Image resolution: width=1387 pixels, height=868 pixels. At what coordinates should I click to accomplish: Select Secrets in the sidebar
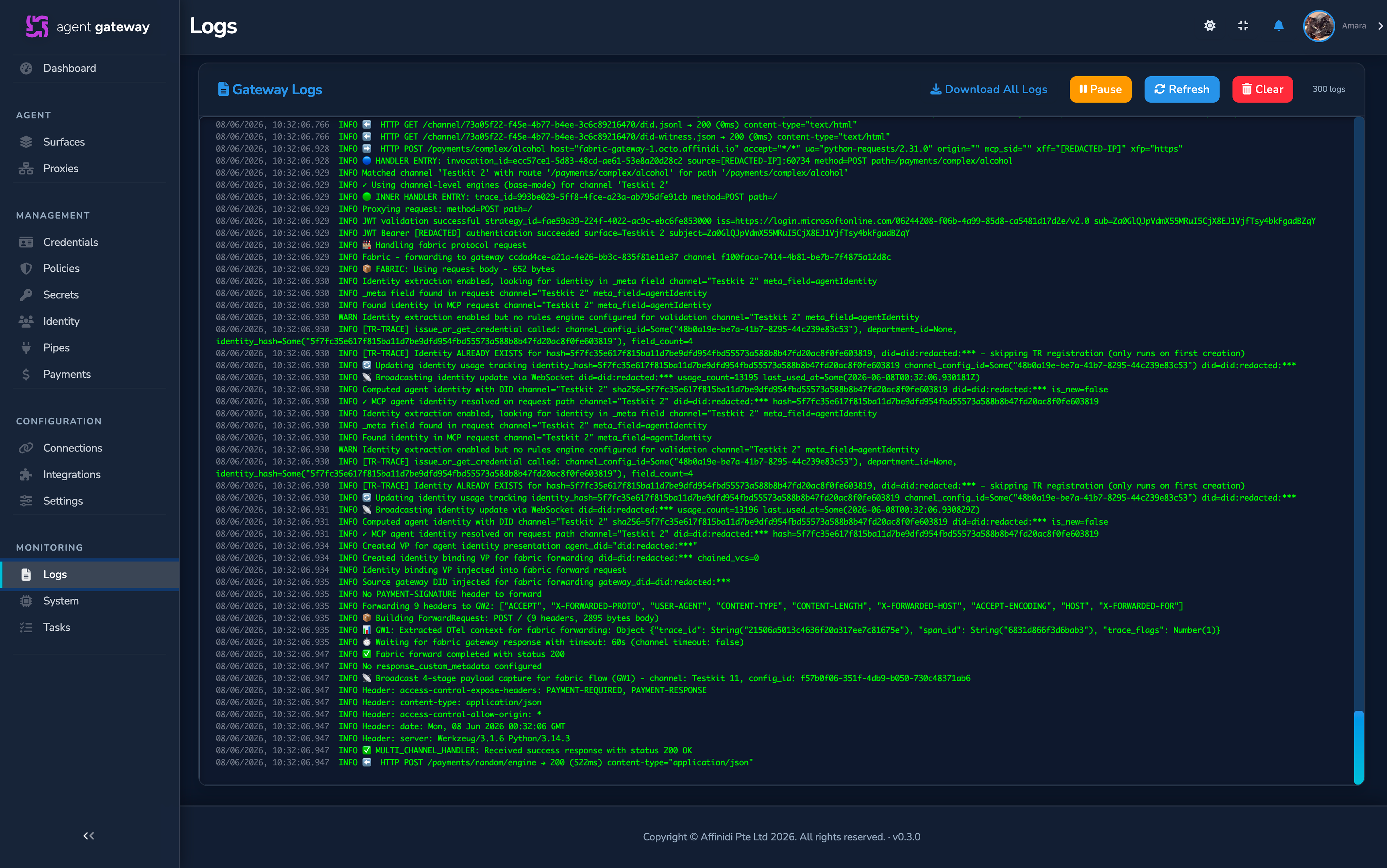(x=61, y=295)
